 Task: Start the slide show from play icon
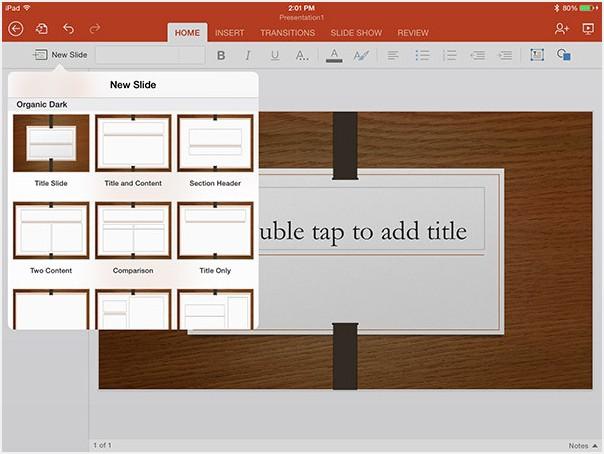click(587, 30)
